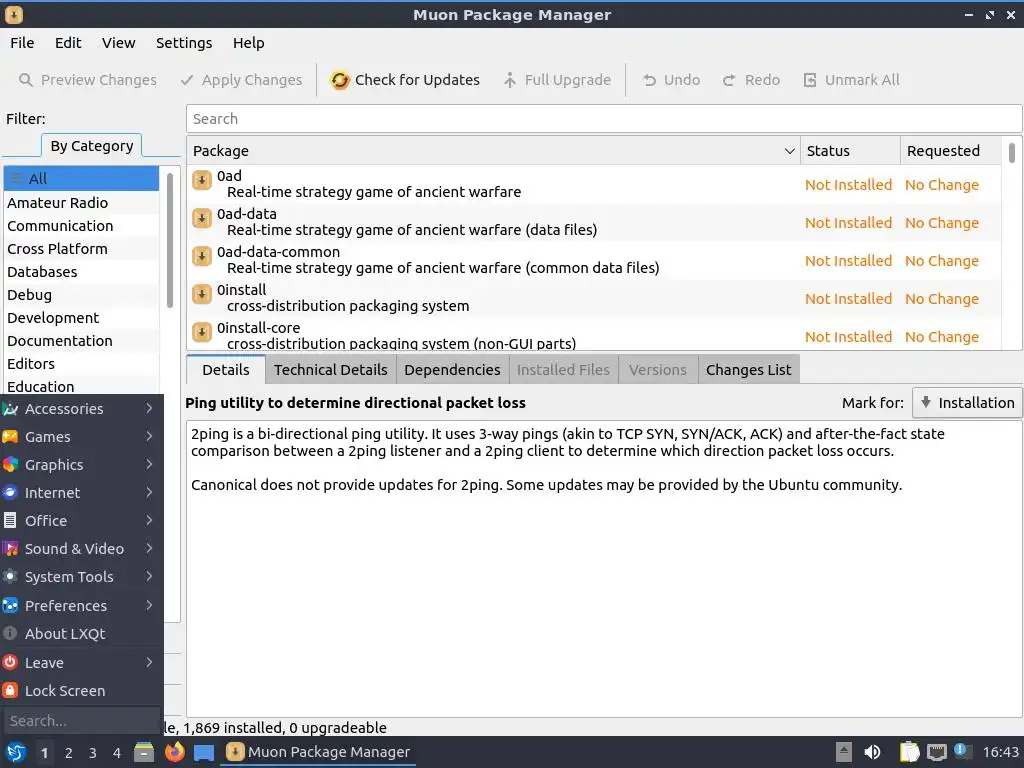Expand the Leave submenu arrow
The height and width of the screenshot is (768, 1024).
pyautogui.click(x=150, y=662)
